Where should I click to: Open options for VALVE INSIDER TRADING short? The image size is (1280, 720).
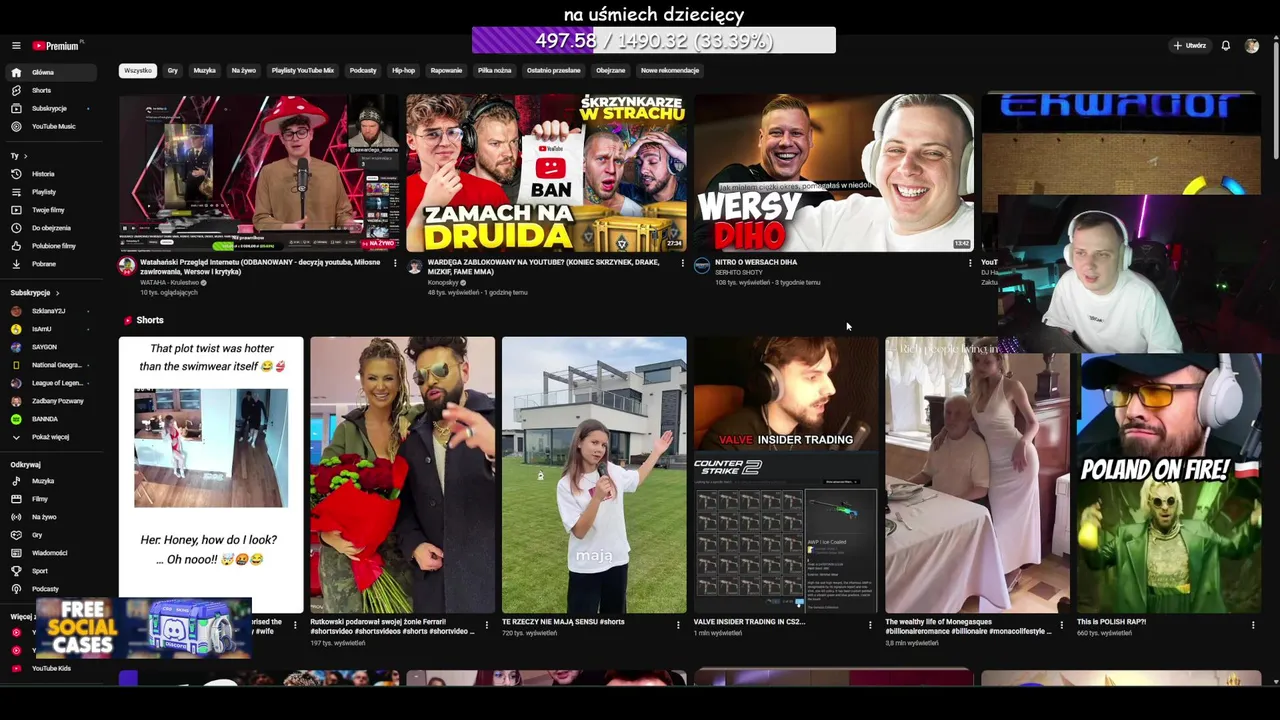click(870, 625)
